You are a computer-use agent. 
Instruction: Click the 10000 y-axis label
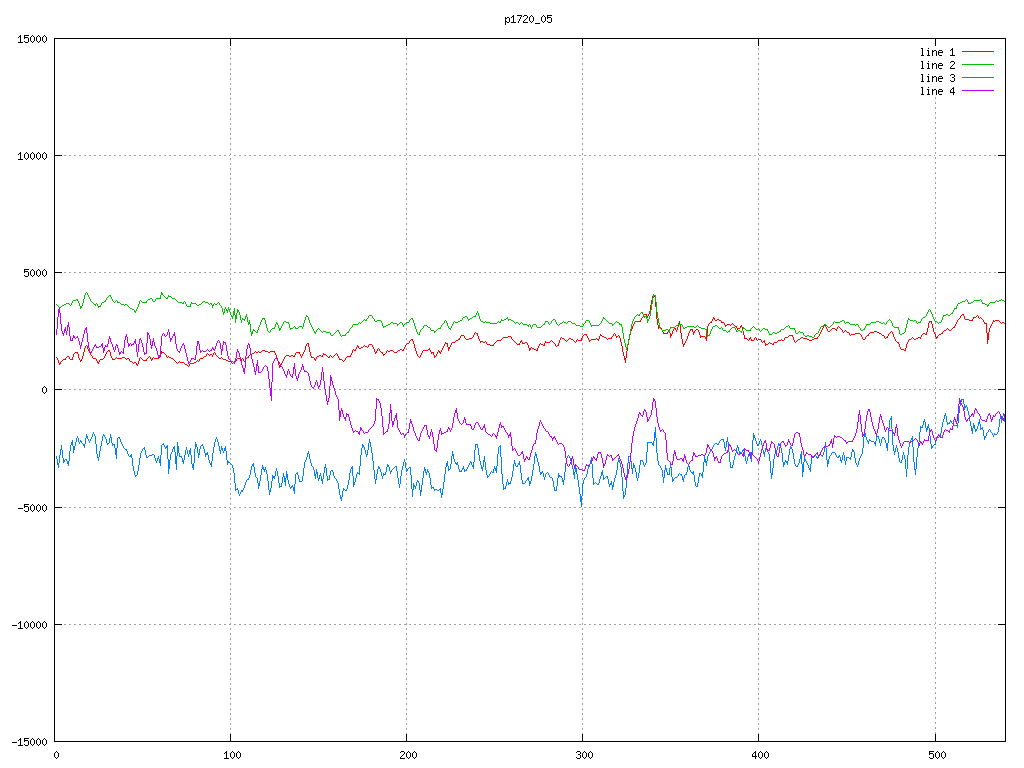pos(32,156)
